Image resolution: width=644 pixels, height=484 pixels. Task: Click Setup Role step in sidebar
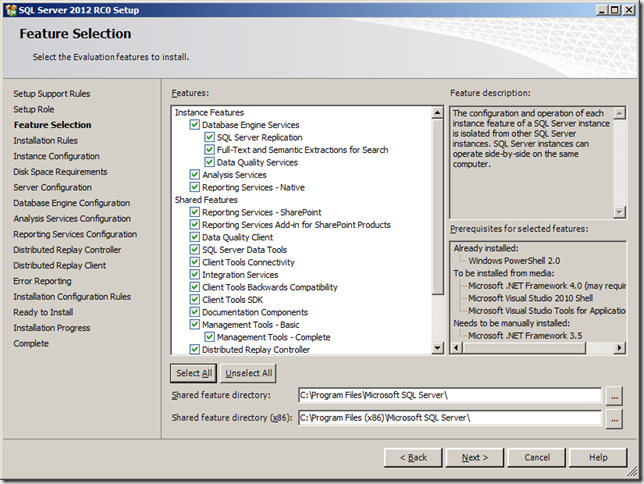(x=34, y=109)
